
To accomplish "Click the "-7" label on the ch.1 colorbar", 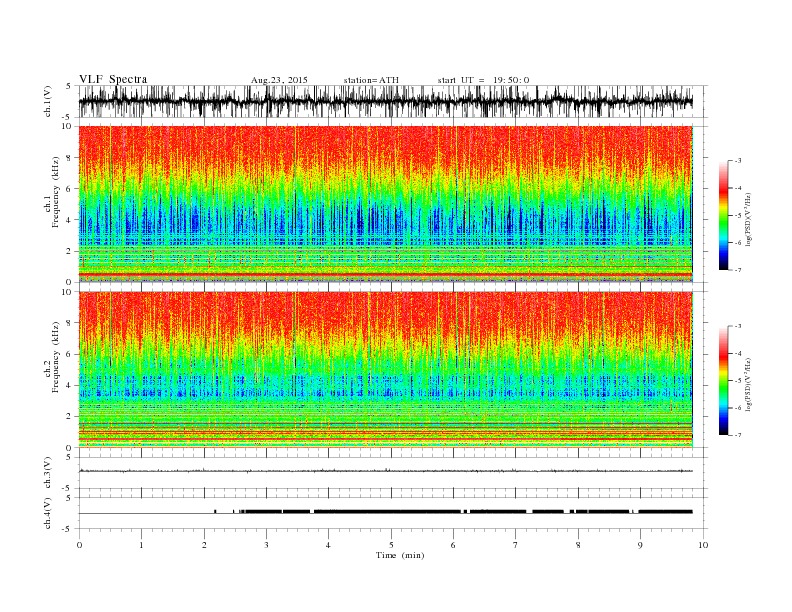I will [x=738, y=270].
